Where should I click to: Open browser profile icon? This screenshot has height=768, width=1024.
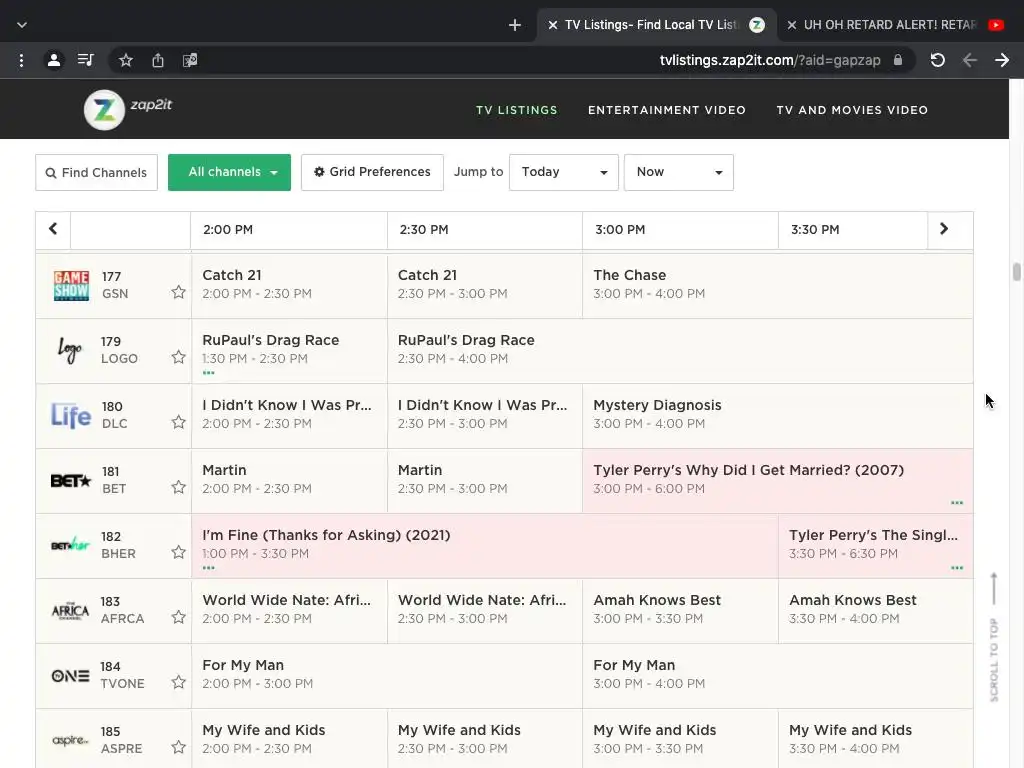pyautogui.click(x=54, y=60)
